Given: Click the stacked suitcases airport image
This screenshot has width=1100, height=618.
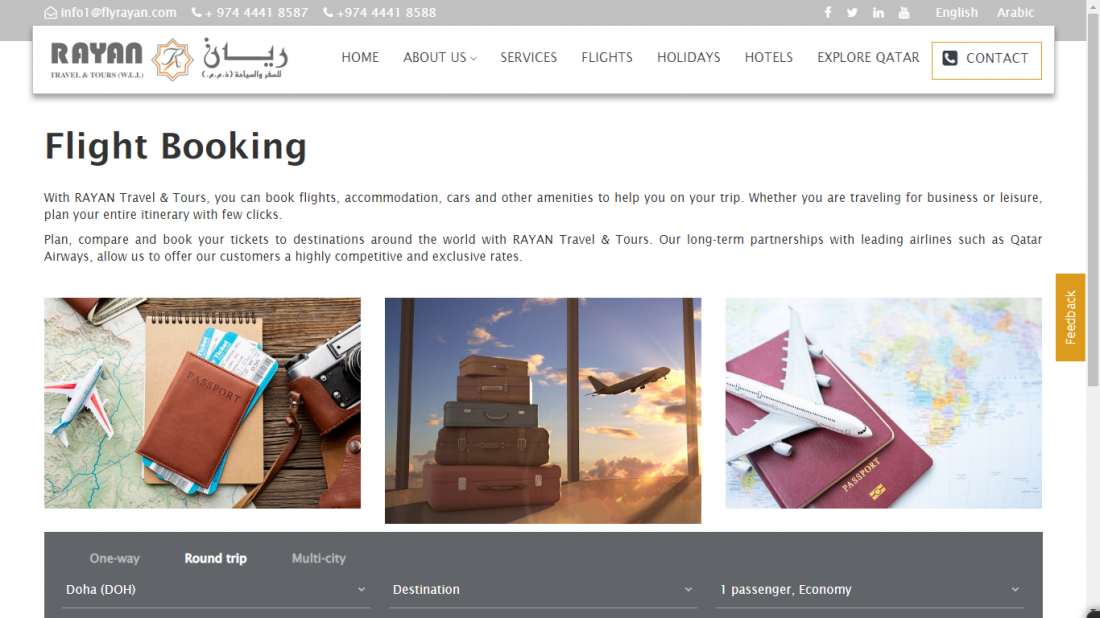Looking at the screenshot, I should point(542,410).
